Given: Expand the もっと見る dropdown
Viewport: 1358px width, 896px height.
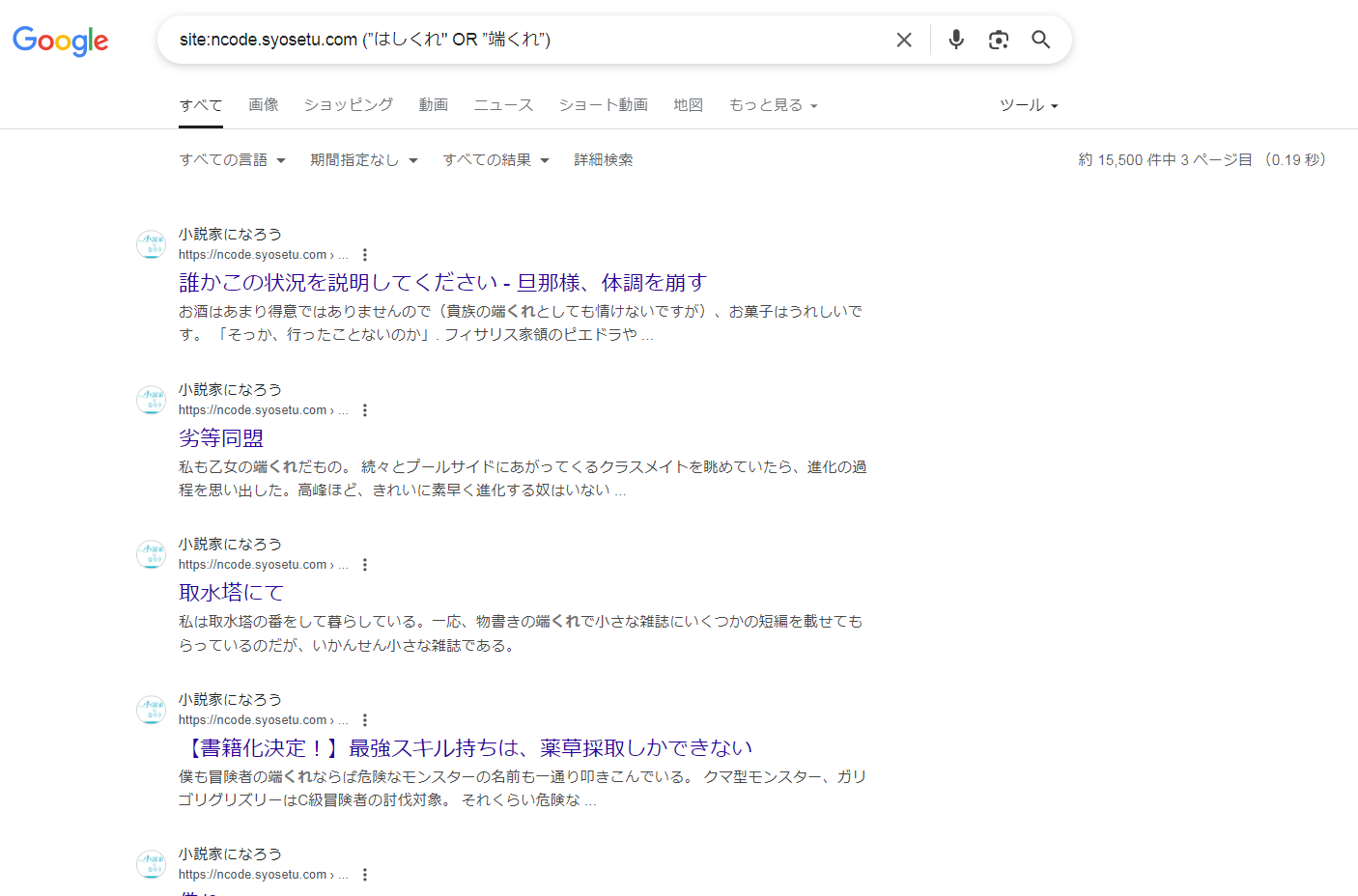Looking at the screenshot, I should [774, 105].
